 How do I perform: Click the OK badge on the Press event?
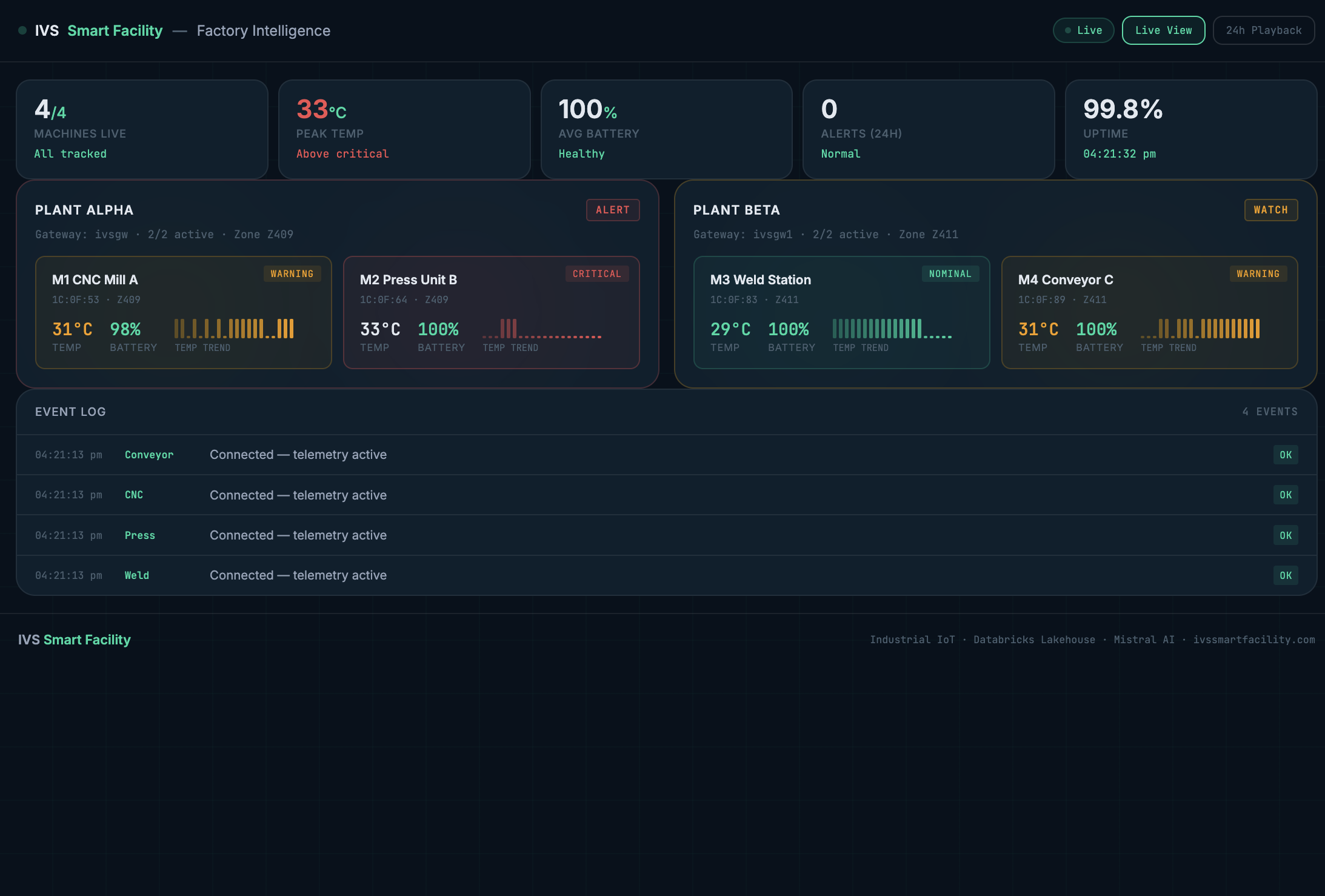1286,535
